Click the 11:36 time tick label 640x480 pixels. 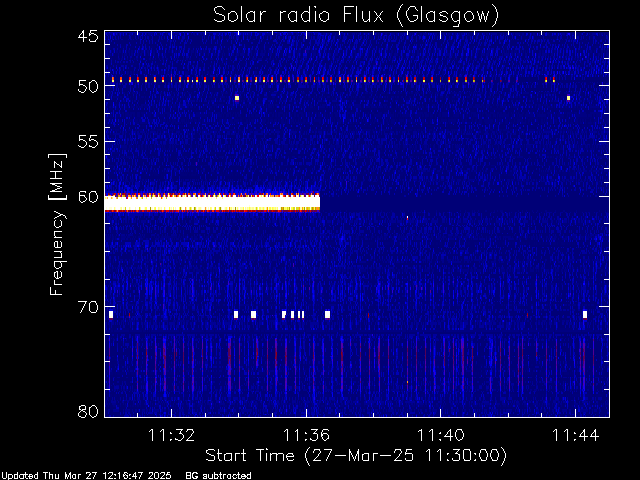[306, 435]
